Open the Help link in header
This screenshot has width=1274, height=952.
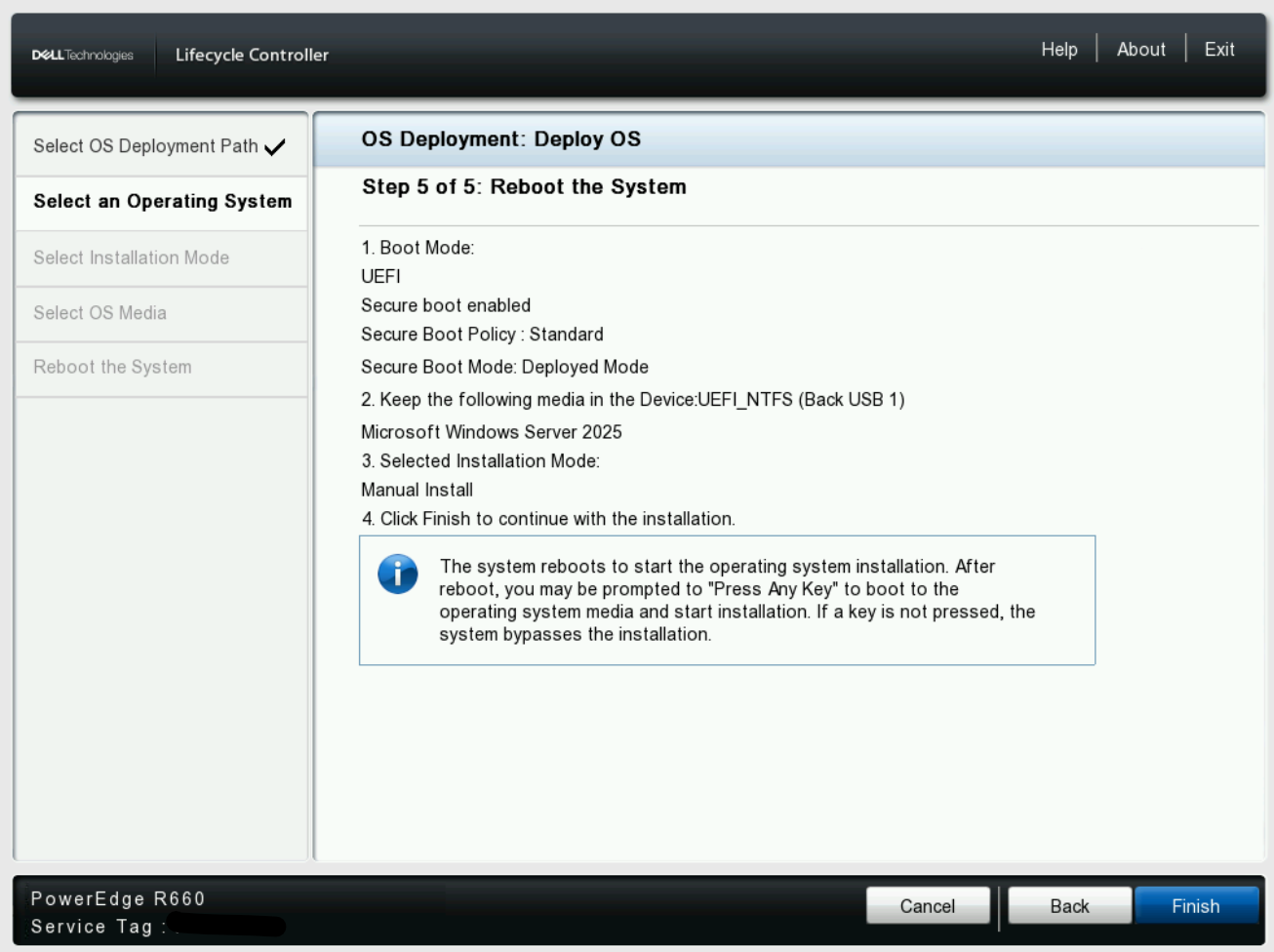coord(1059,50)
